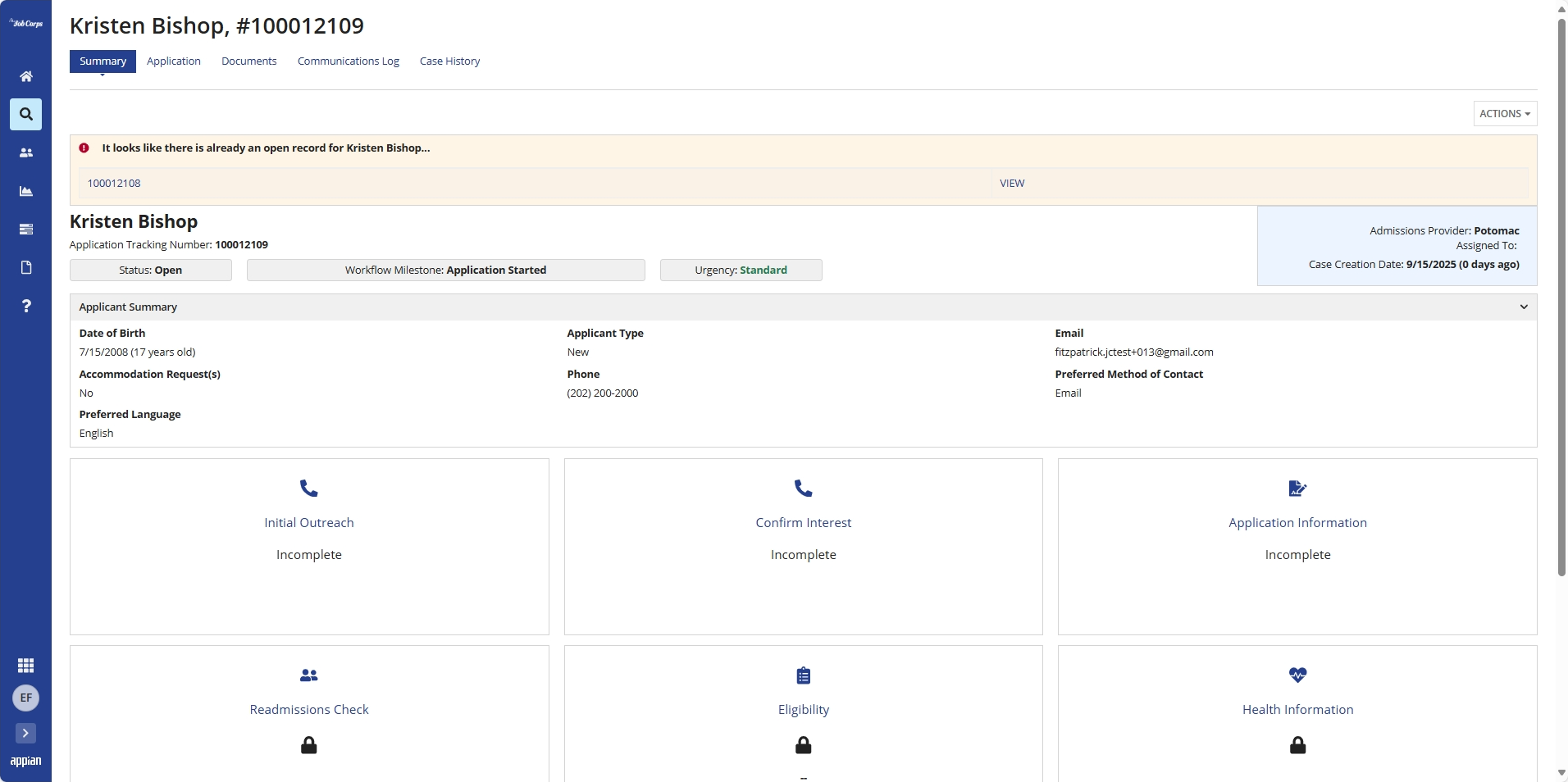The image size is (1568, 782).
Task: Open the Application Information link
Action: coord(1297,523)
